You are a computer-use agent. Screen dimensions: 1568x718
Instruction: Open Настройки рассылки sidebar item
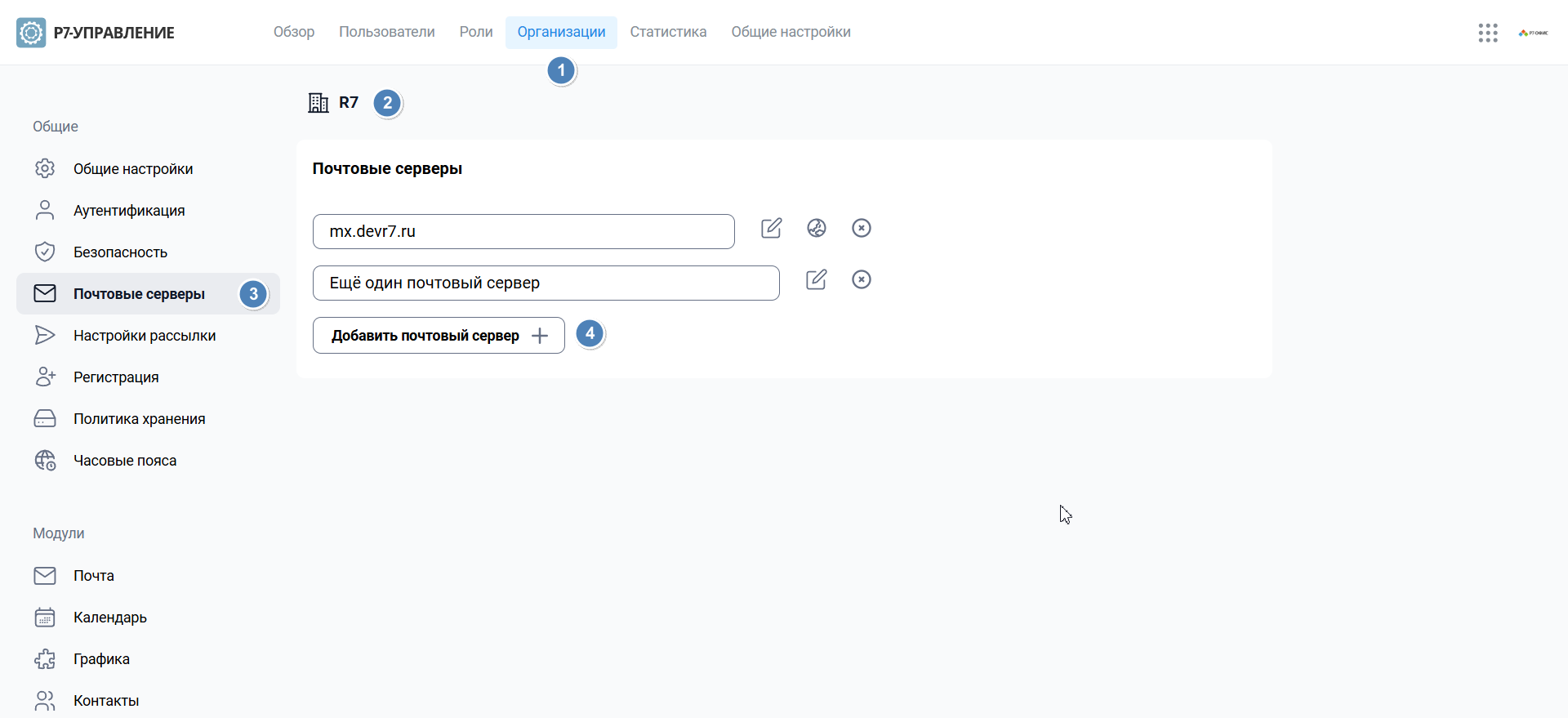tap(145, 336)
